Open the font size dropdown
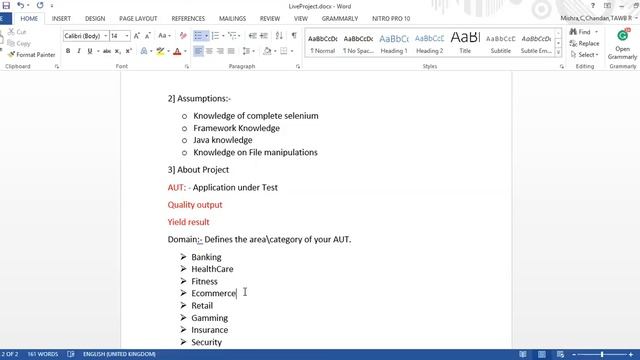Image resolution: width=640 pixels, height=360 pixels. click(127, 36)
